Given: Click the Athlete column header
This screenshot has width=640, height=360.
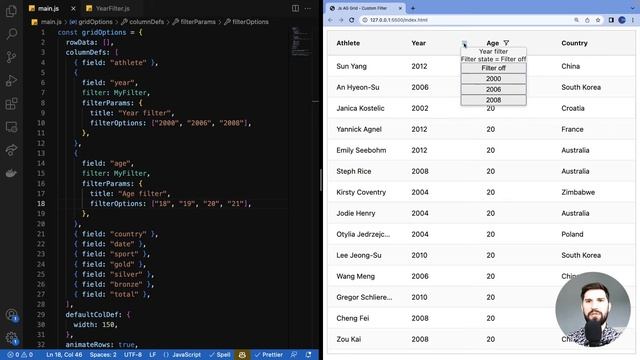Looking at the screenshot, I should pos(348,43).
